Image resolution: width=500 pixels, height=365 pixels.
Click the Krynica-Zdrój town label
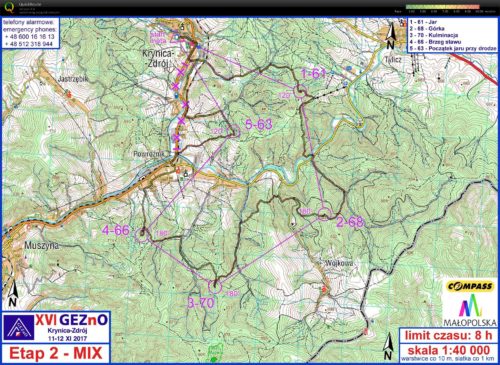point(157,58)
